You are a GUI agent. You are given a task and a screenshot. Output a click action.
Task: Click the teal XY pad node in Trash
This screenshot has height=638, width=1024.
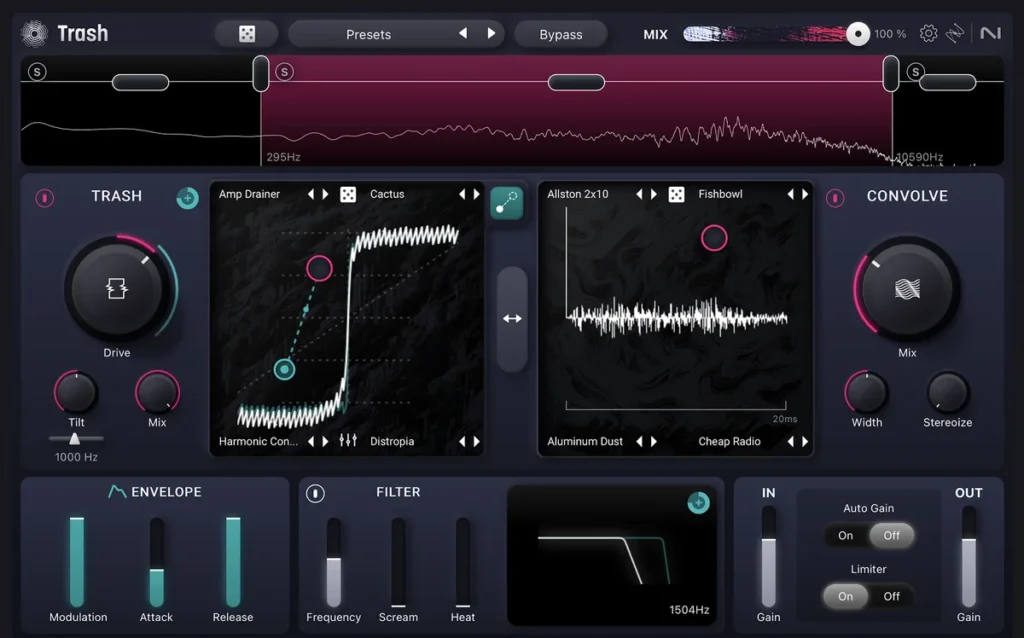click(x=284, y=370)
